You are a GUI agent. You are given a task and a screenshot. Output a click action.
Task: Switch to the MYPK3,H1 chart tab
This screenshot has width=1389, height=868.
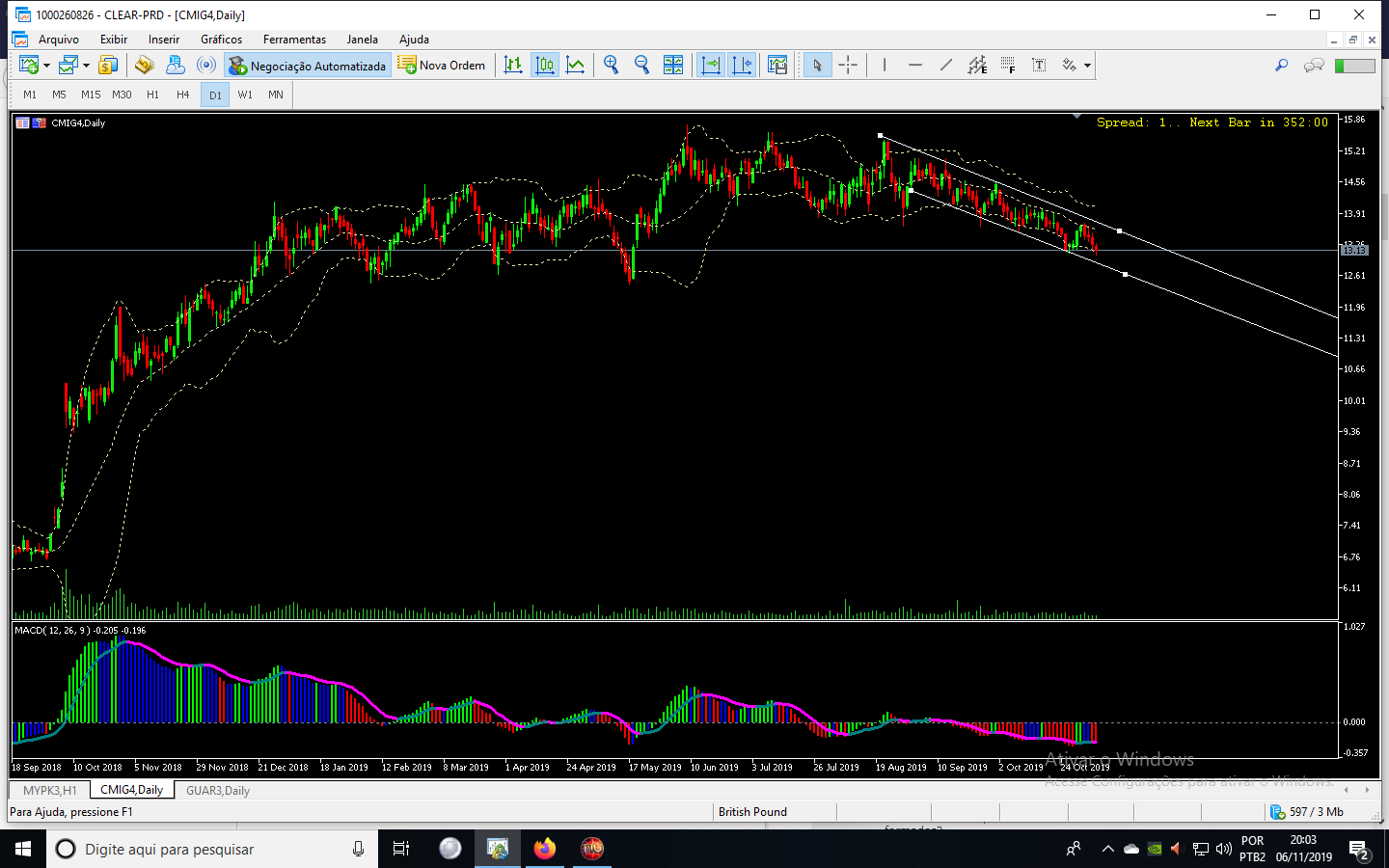[x=50, y=790]
